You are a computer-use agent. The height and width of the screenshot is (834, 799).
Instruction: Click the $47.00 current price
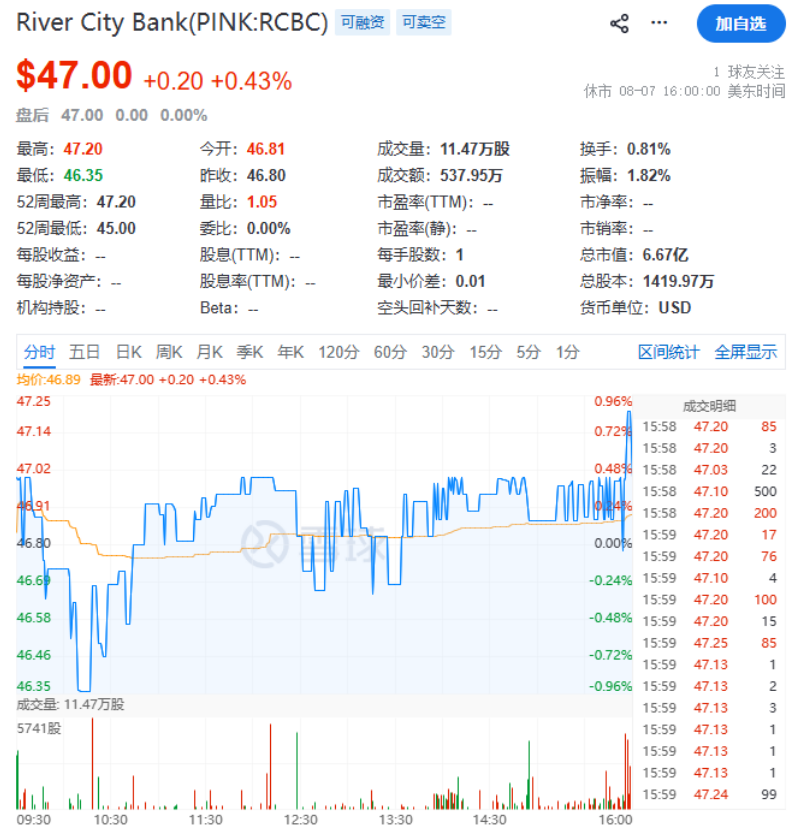[74, 75]
